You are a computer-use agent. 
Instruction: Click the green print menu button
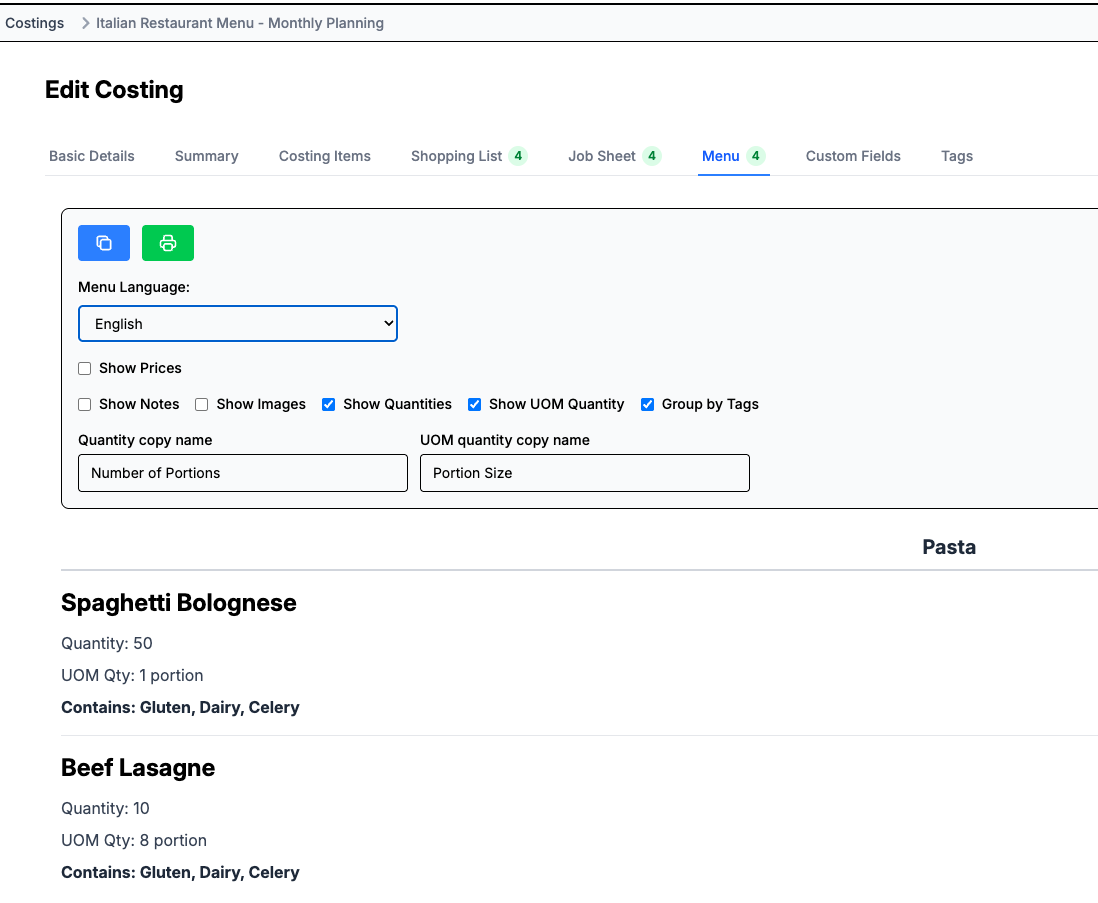coord(168,243)
